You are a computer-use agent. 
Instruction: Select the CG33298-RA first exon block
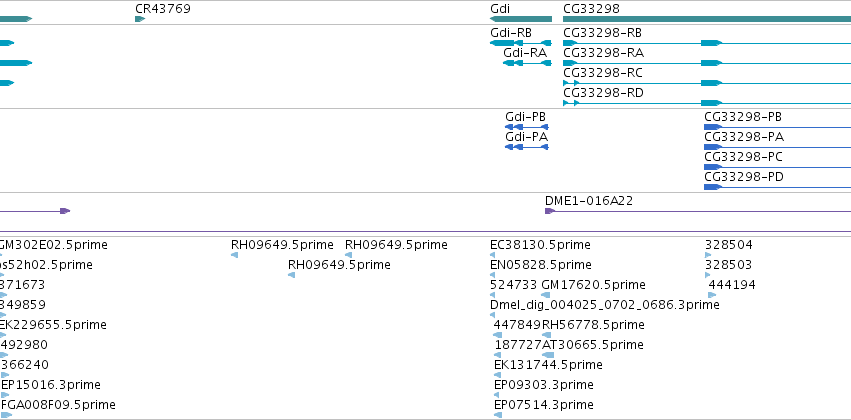coord(570,63)
